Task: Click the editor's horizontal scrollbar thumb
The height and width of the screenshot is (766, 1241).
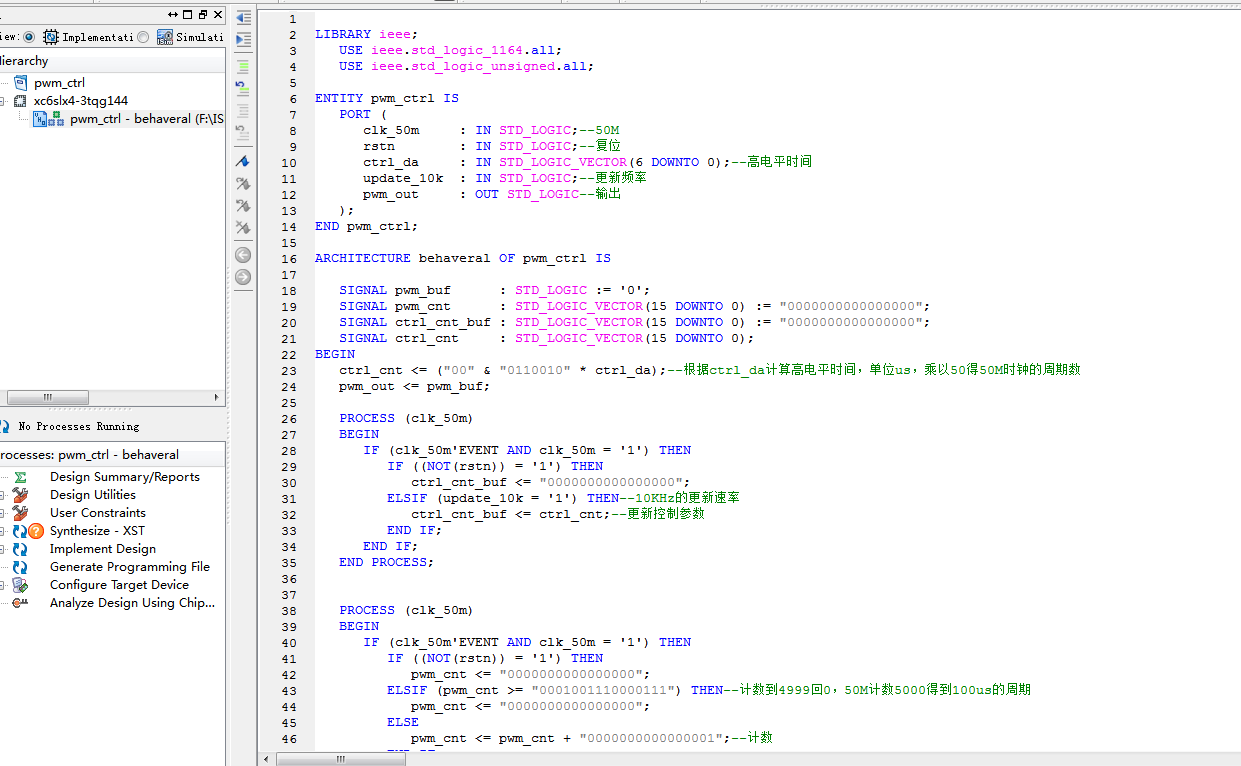Action: click(341, 759)
